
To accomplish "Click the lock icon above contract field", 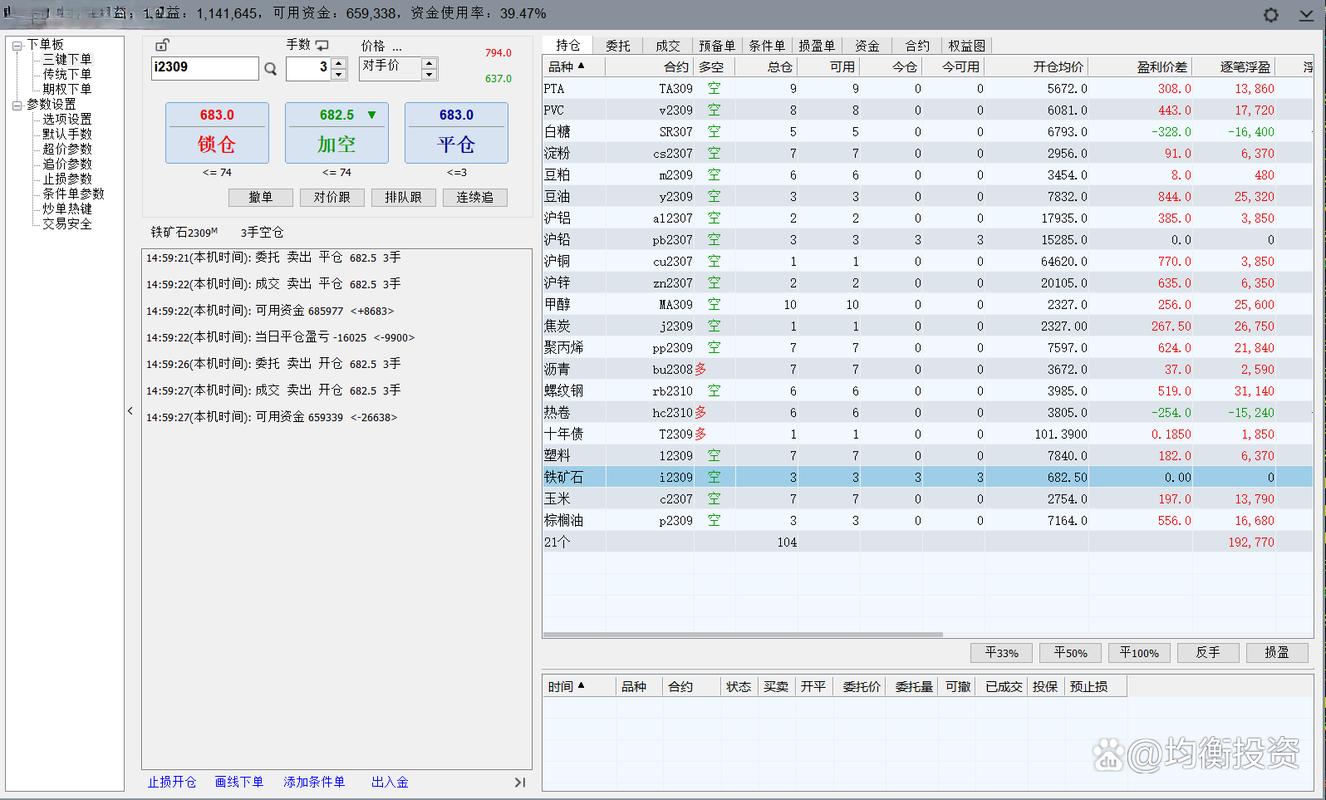I will 162,45.
